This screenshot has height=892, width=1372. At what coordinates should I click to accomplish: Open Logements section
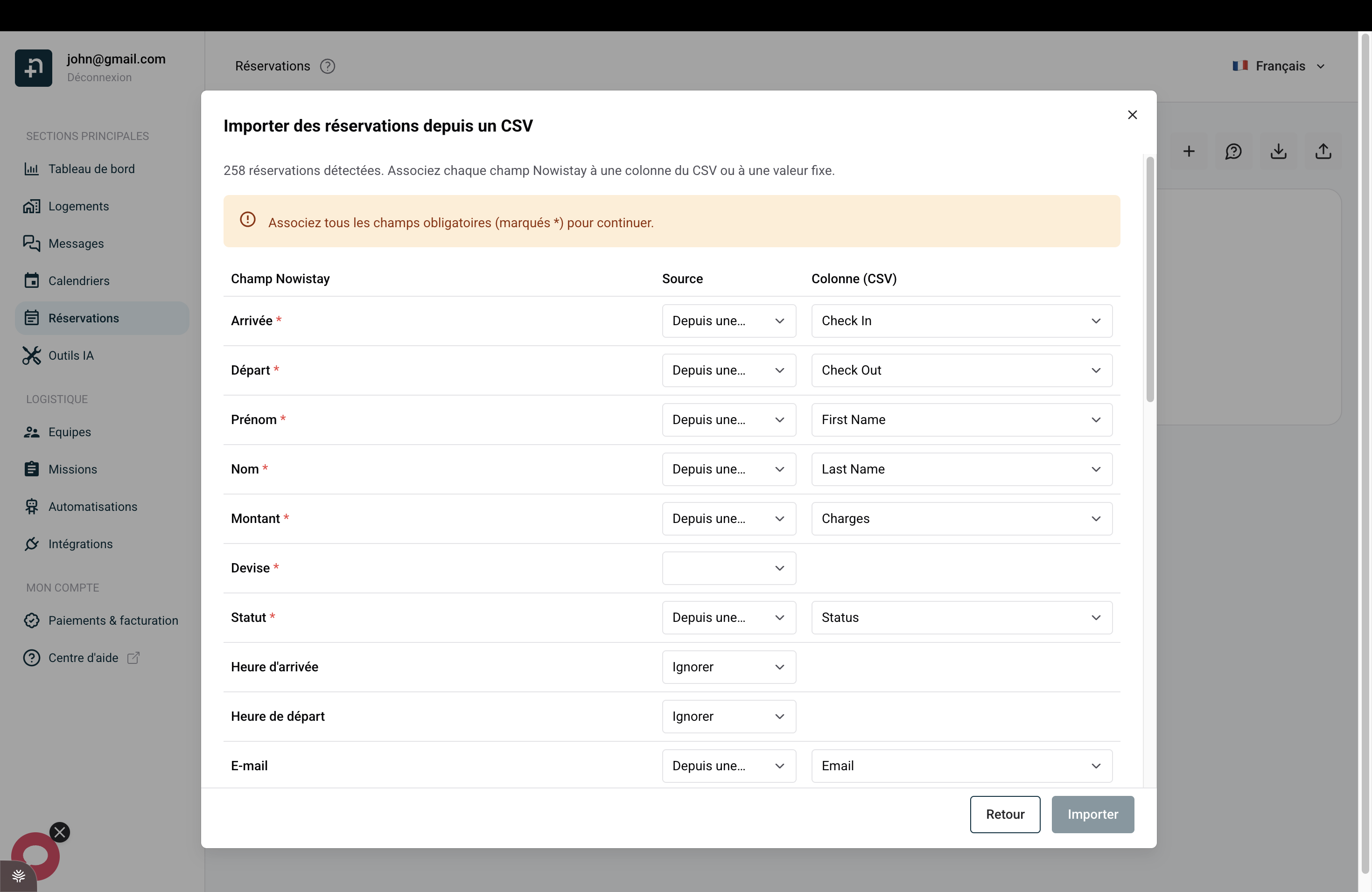click(102, 206)
